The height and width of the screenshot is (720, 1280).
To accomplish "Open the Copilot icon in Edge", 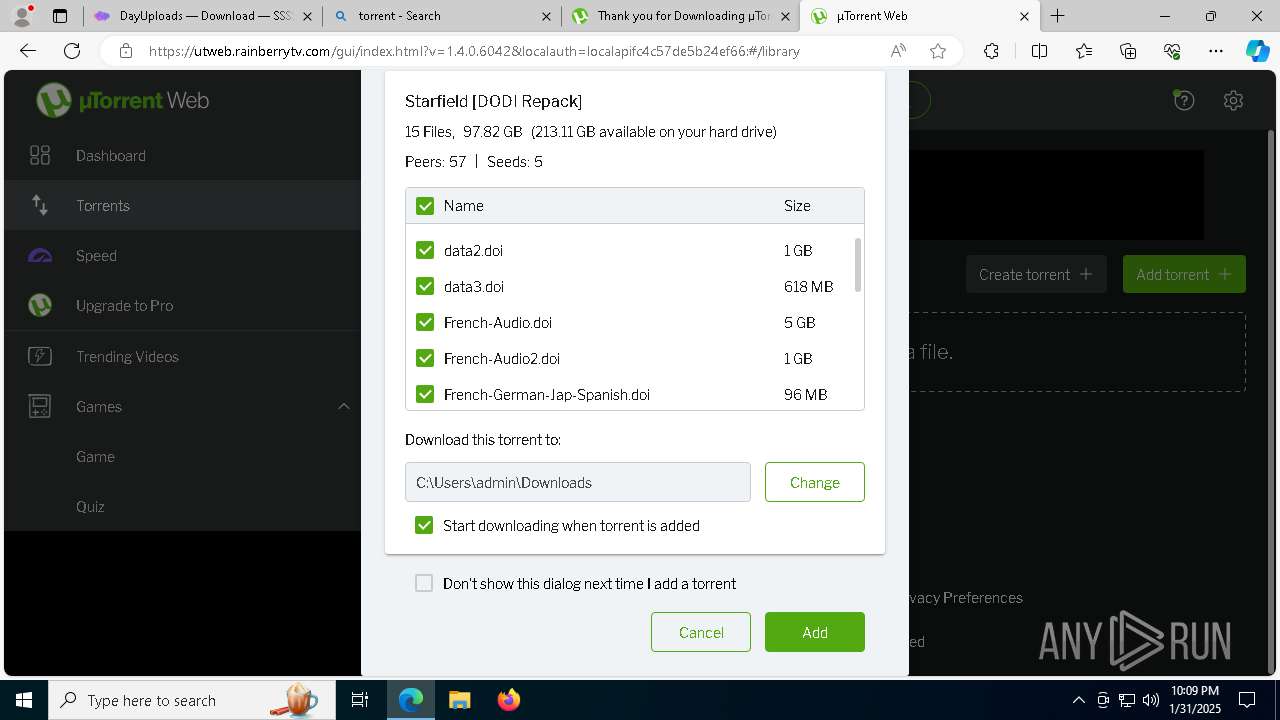I will (1257, 51).
